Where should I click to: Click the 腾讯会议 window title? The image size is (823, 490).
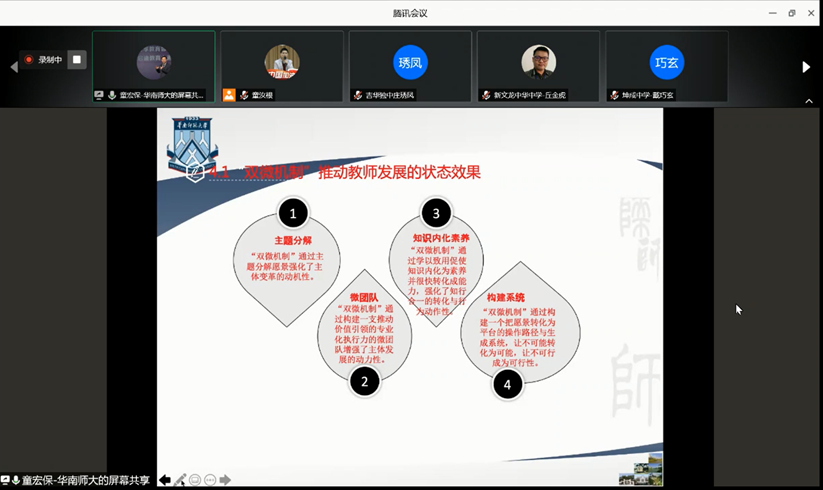click(410, 13)
